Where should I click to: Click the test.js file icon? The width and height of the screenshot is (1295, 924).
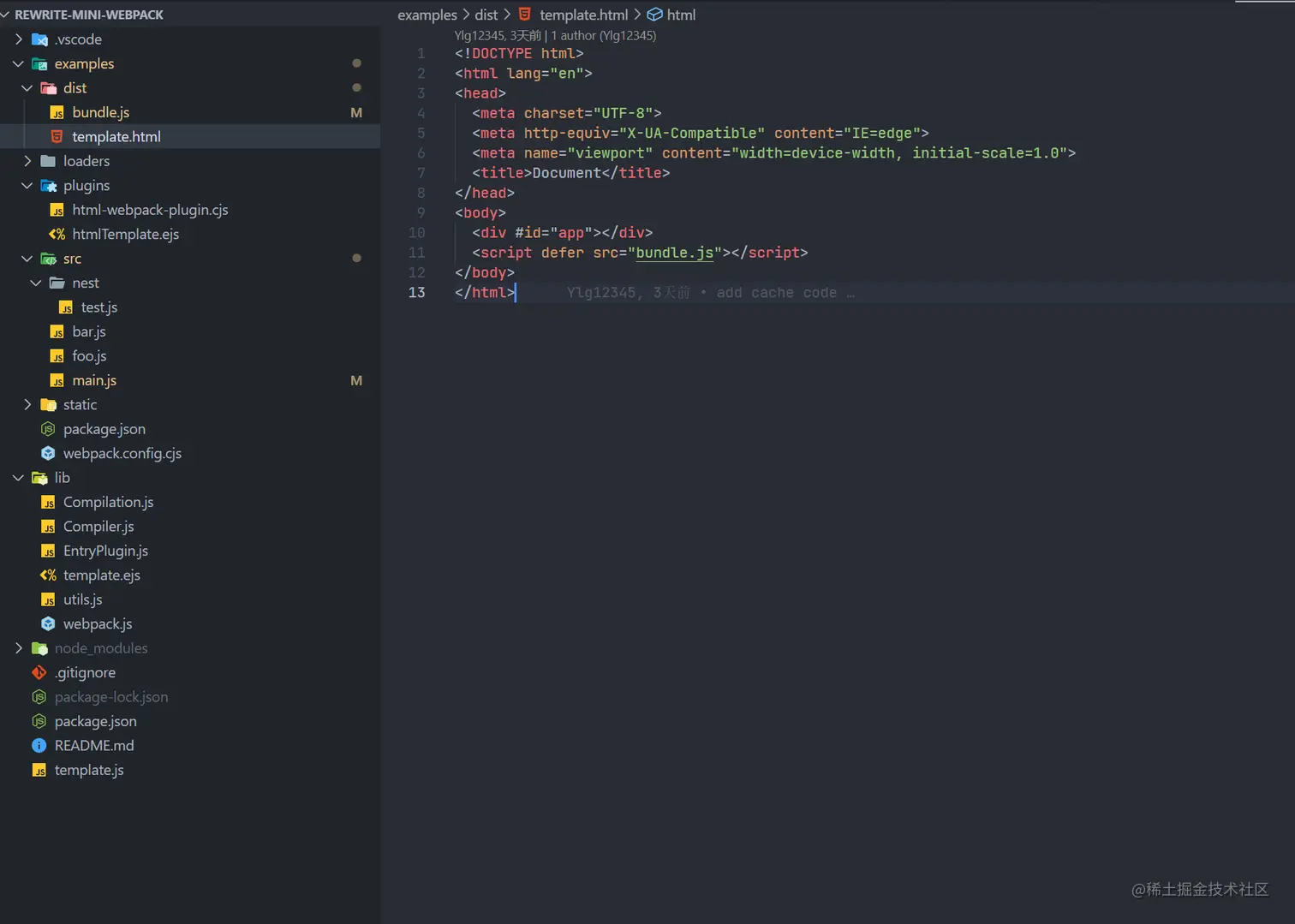click(x=66, y=307)
